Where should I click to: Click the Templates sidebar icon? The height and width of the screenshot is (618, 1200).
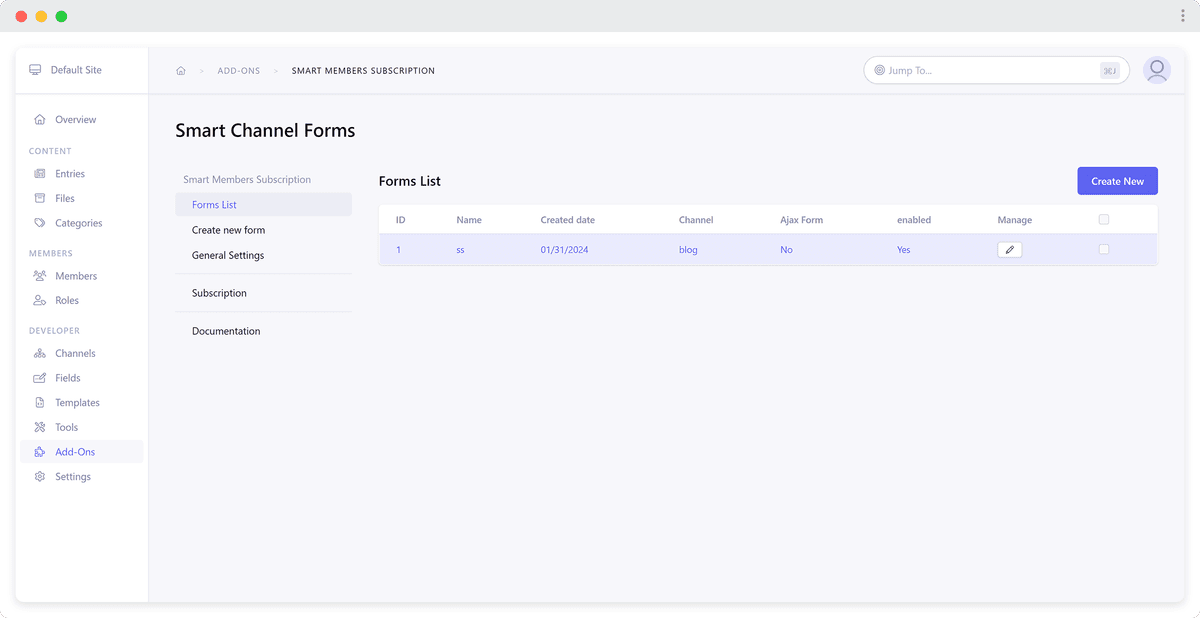[x=39, y=402]
